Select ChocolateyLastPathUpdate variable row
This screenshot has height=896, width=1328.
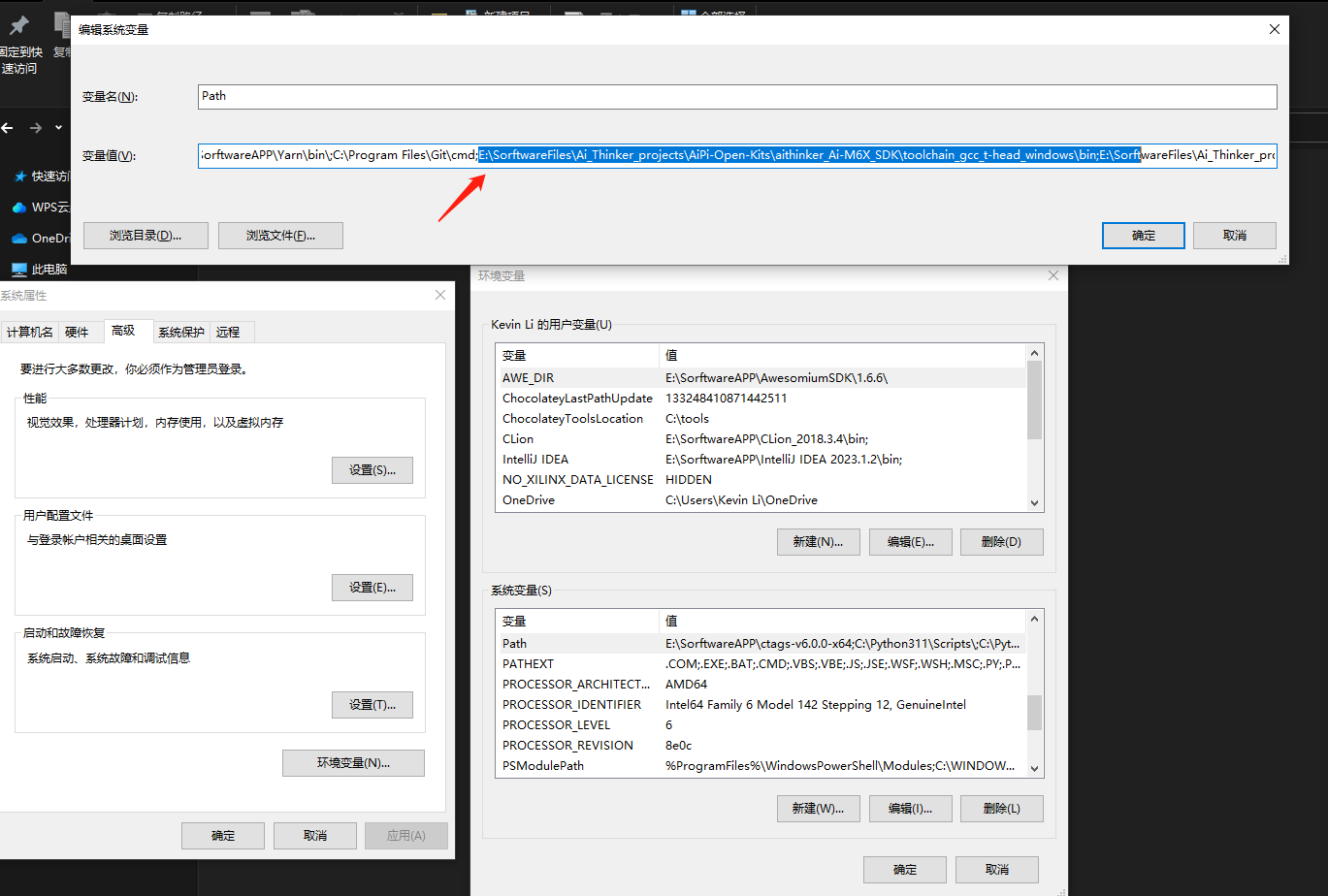coord(761,399)
